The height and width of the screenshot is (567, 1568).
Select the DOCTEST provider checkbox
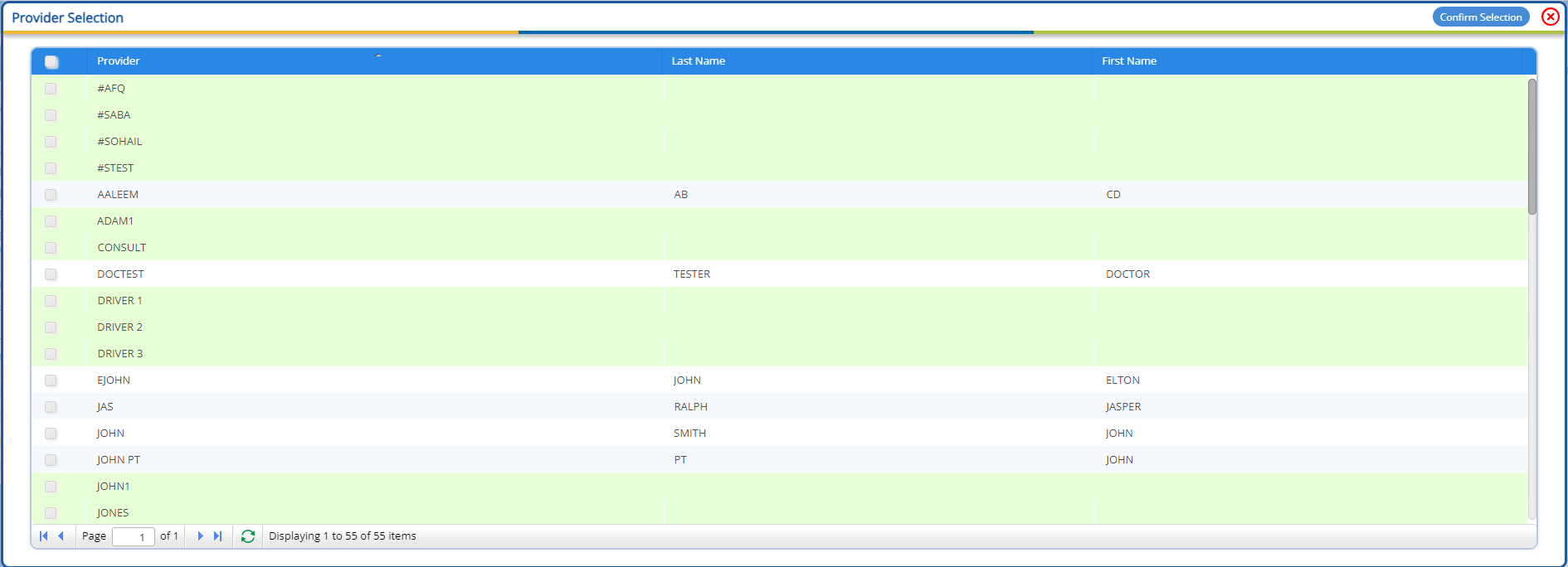51,274
